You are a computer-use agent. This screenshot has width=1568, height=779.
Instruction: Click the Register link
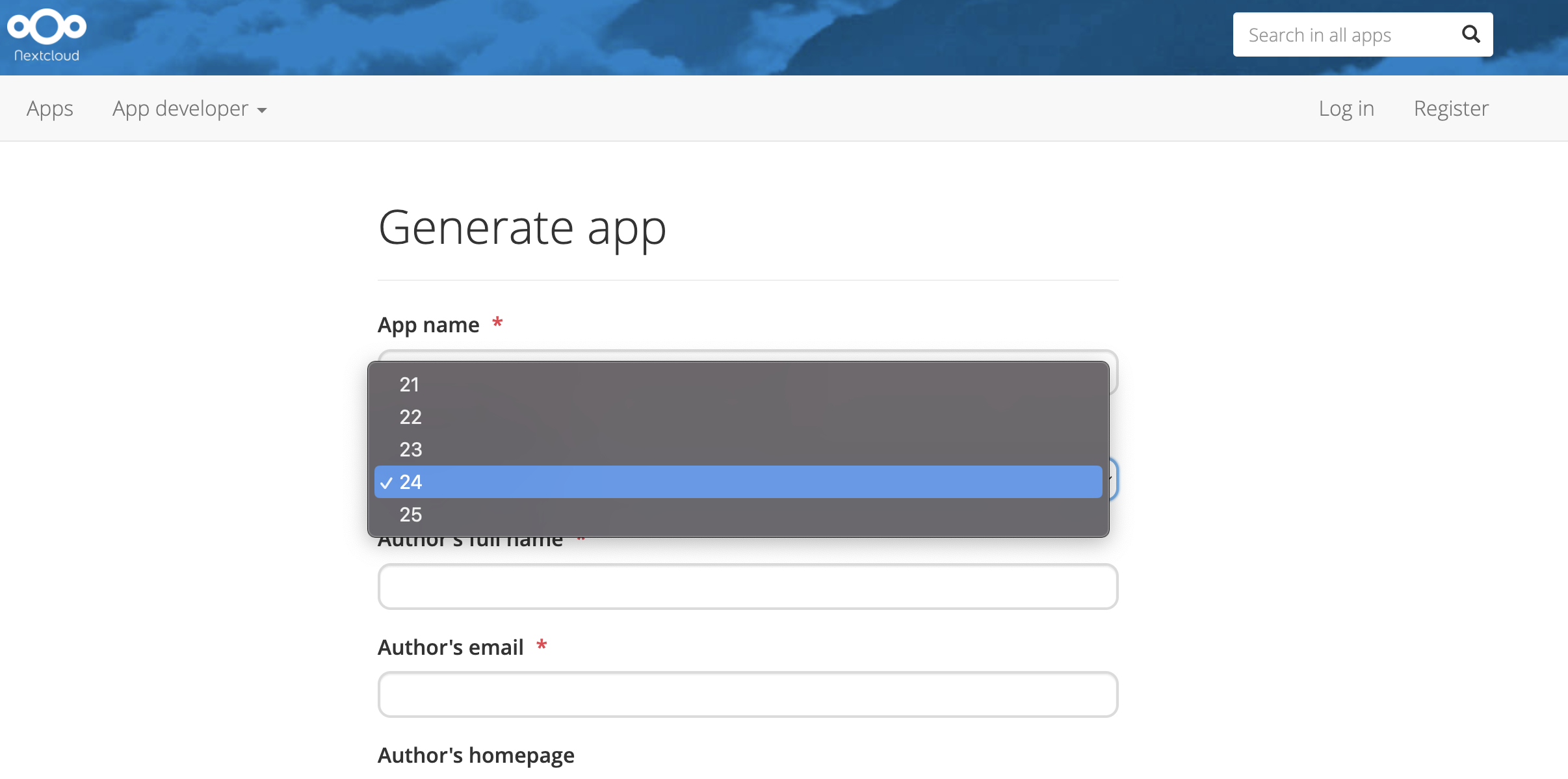pyautogui.click(x=1450, y=108)
